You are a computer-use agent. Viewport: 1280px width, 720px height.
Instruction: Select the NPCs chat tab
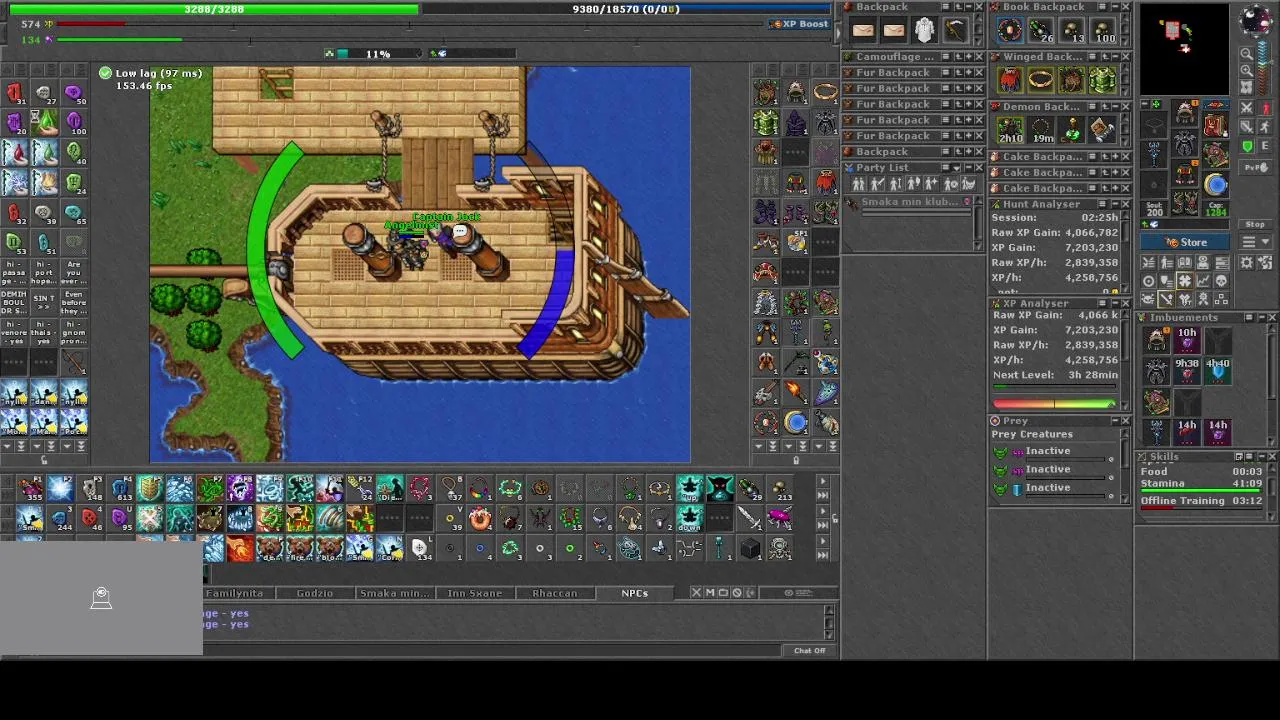[x=634, y=593]
